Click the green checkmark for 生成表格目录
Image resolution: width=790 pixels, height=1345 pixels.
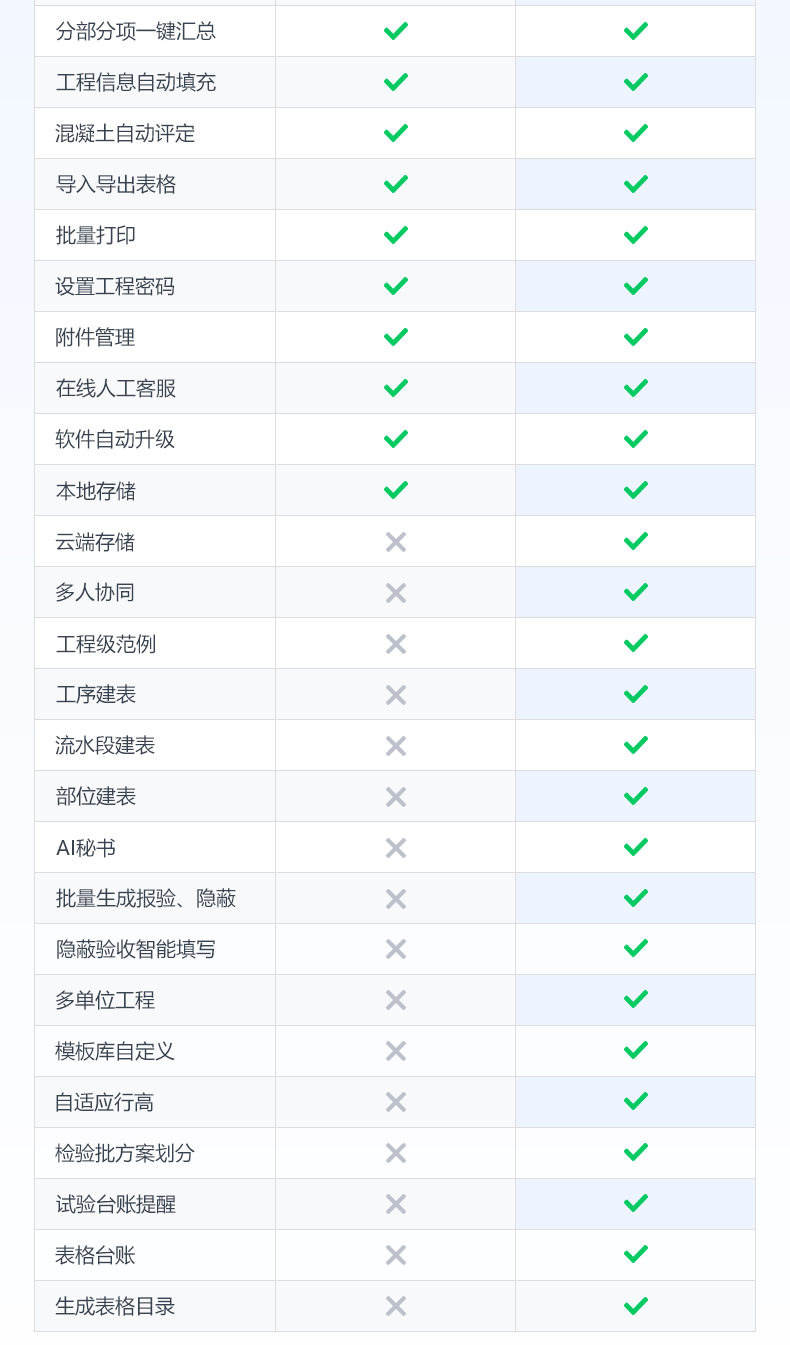(x=636, y=1305)
